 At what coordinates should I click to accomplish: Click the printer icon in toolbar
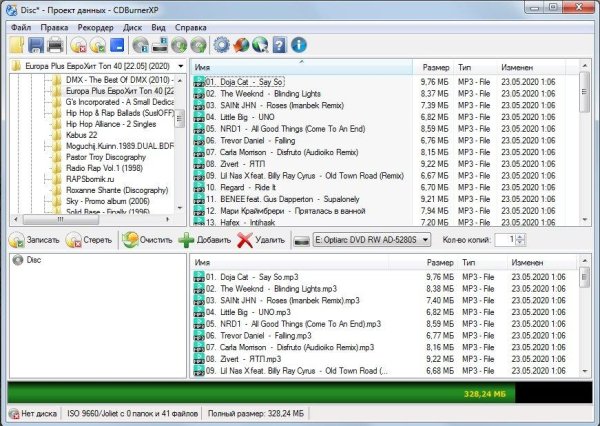(55, 45)
